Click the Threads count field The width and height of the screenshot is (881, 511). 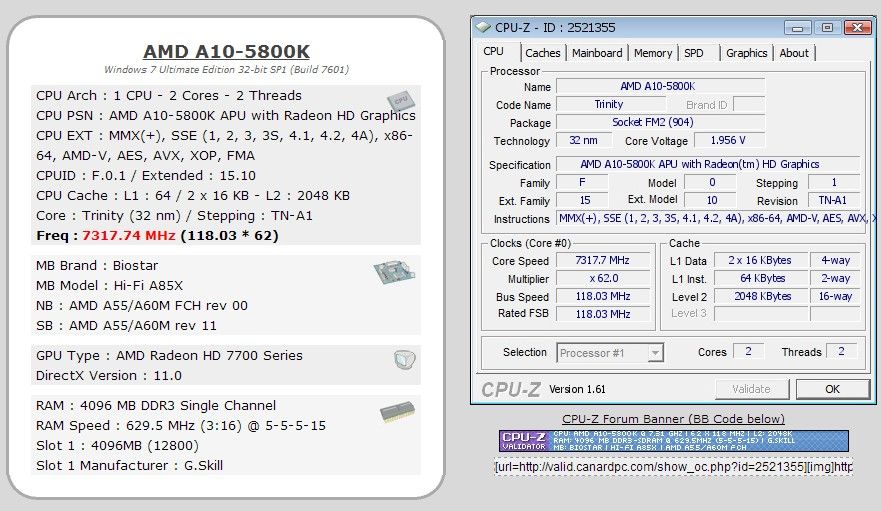841,351
